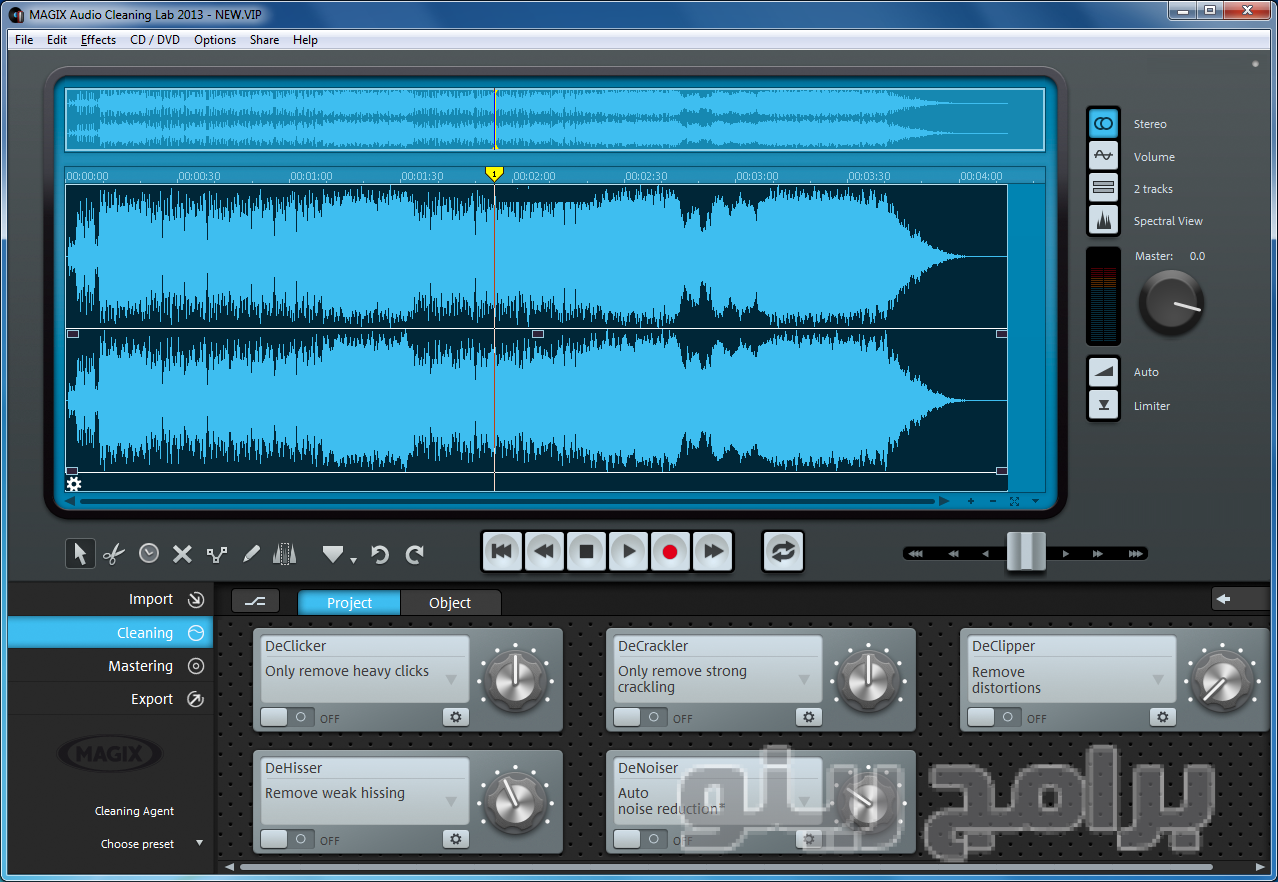Toggle the DeClipper OFF switch
Screen dimensions: 1278x882
point(994,717)
